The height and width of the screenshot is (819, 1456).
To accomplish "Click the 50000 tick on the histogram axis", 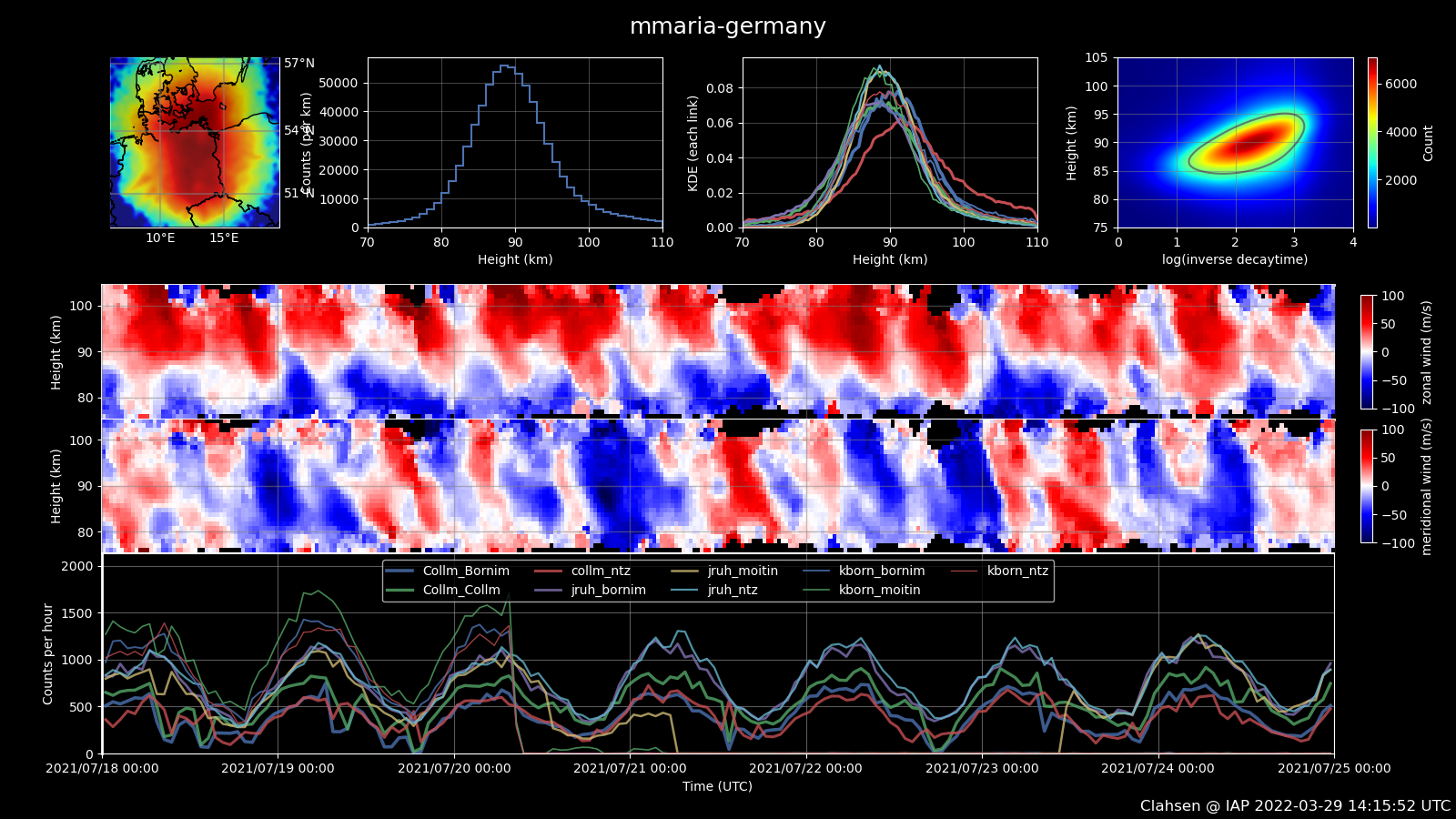I will [x=338, y=83].
